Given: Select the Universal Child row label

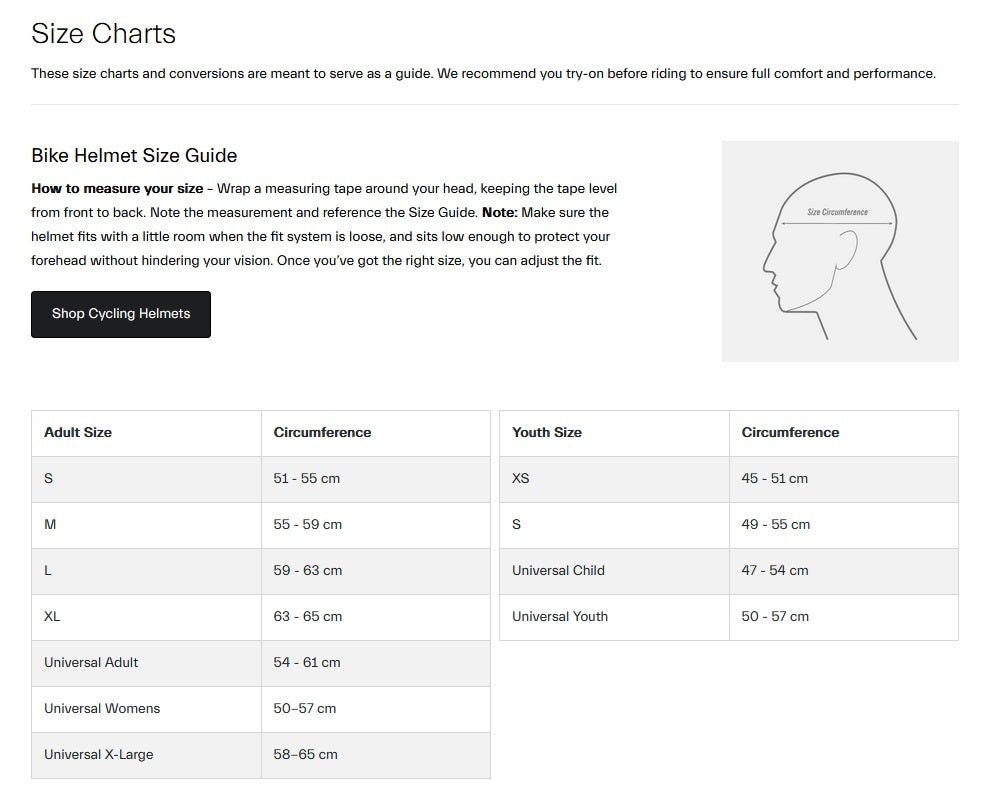Looking at the screenshot, I should 559,570.
